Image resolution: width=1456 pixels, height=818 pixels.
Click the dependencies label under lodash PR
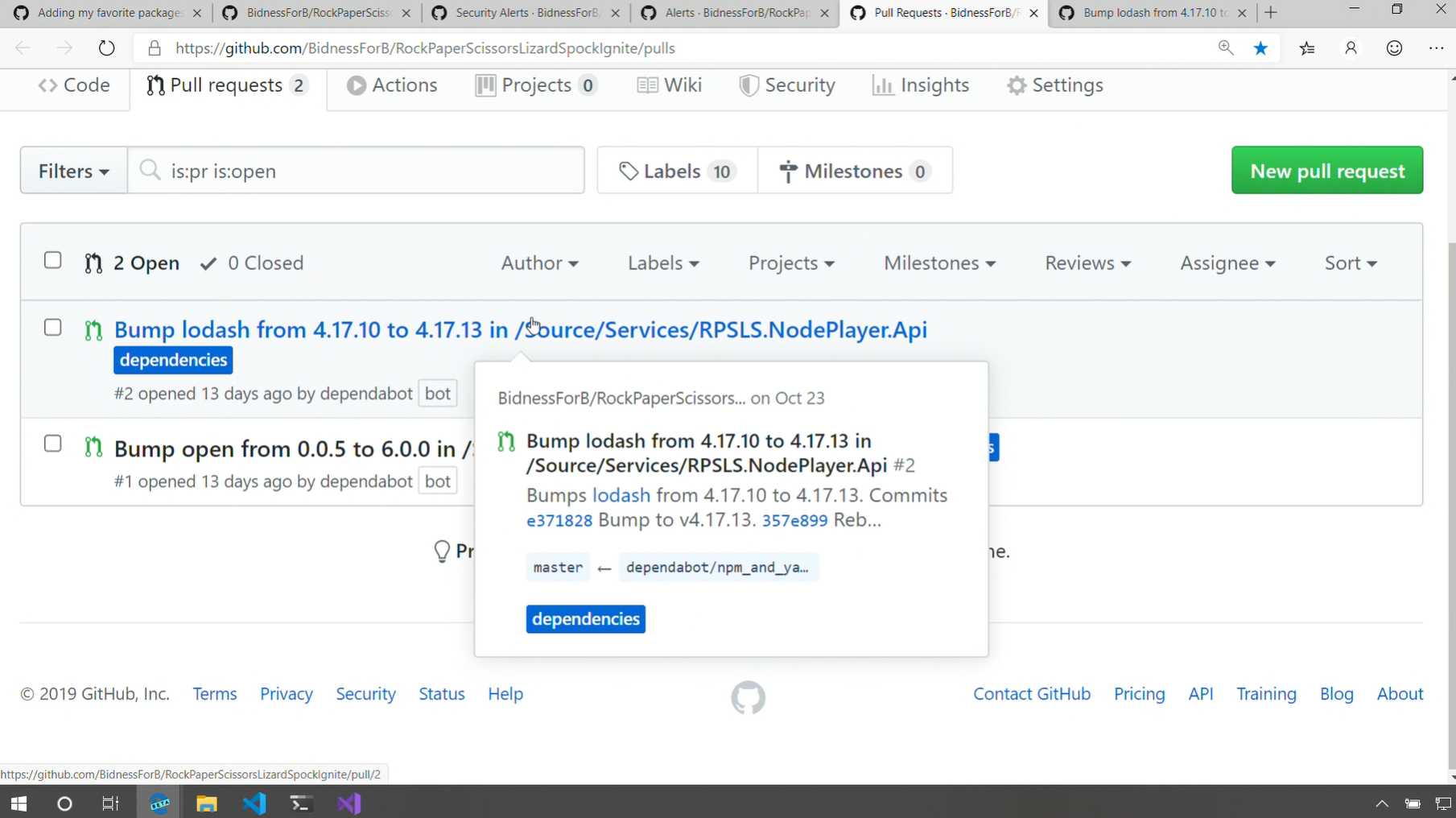click(x=173, y=360)
